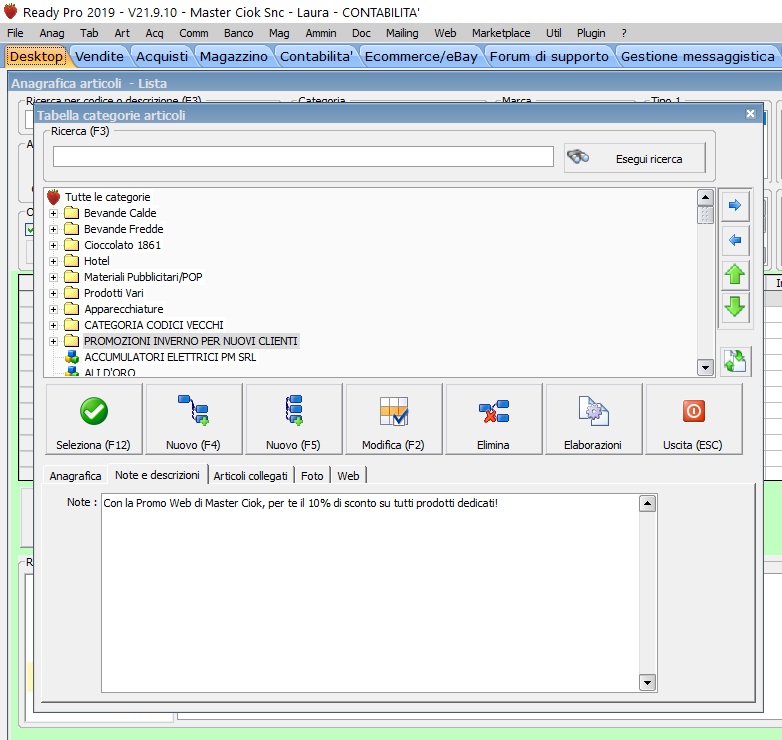Screen dimensions: 782x740
Task: Close the Tabella categorie articoli dialog
Action: click(x=750, y=114)
